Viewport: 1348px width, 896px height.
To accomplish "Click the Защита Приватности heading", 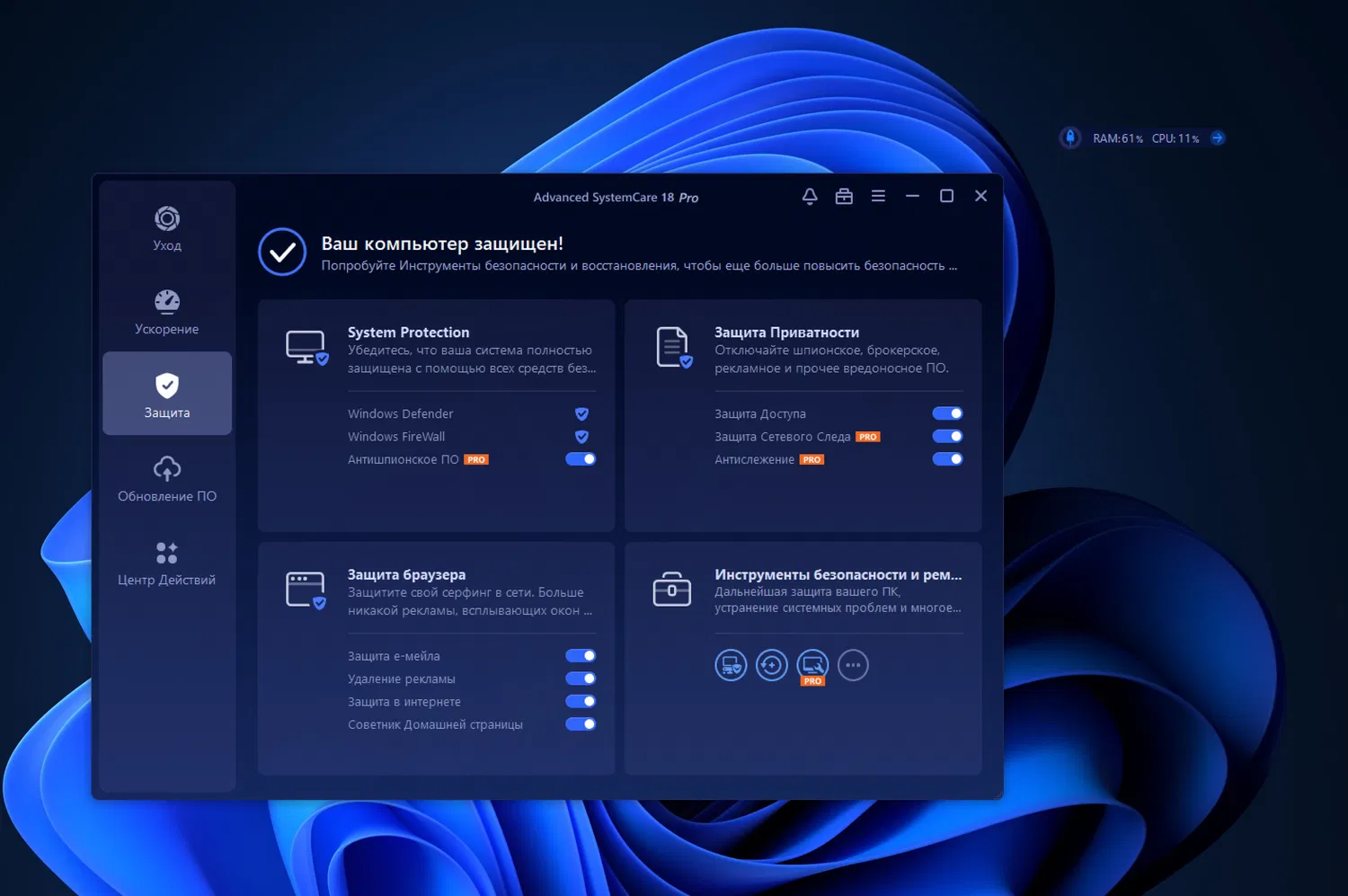I will point(787,333).
